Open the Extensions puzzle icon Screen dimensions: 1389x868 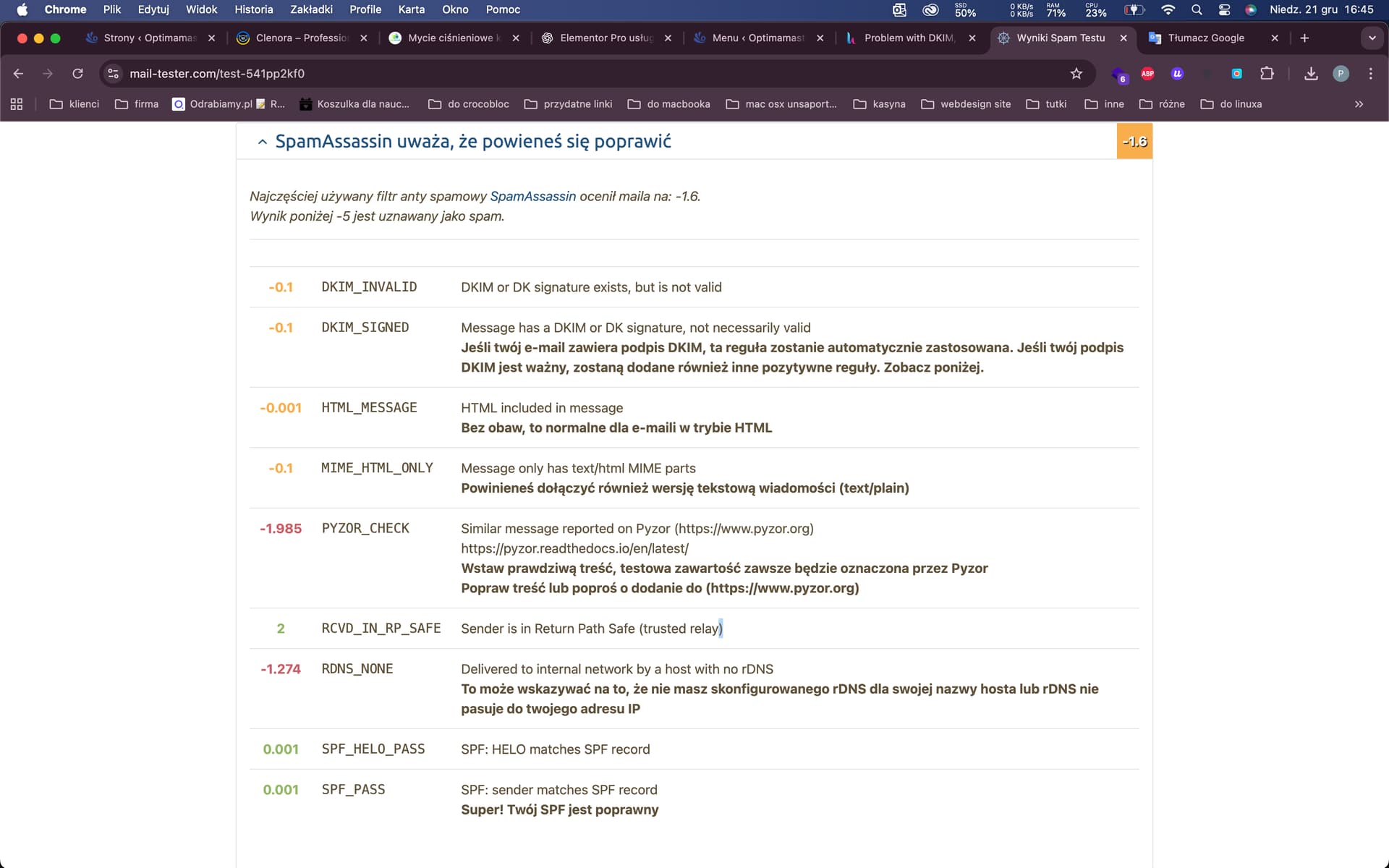pos(1267,74)
